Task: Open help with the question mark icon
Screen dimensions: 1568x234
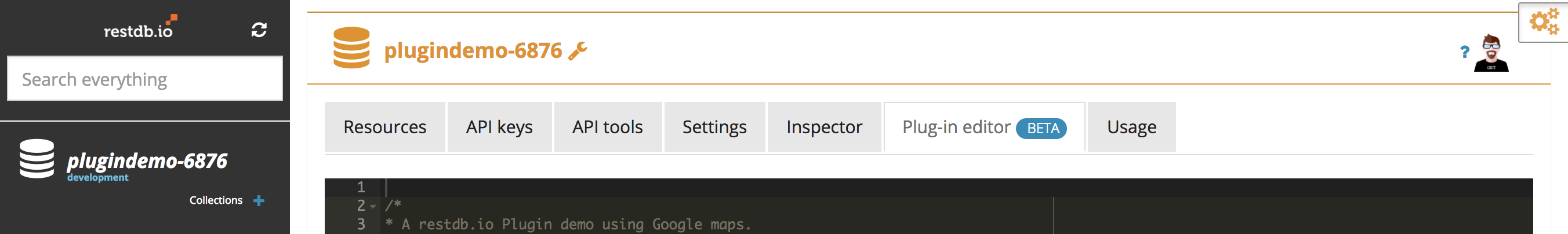Action: (x=1465, y=53)
